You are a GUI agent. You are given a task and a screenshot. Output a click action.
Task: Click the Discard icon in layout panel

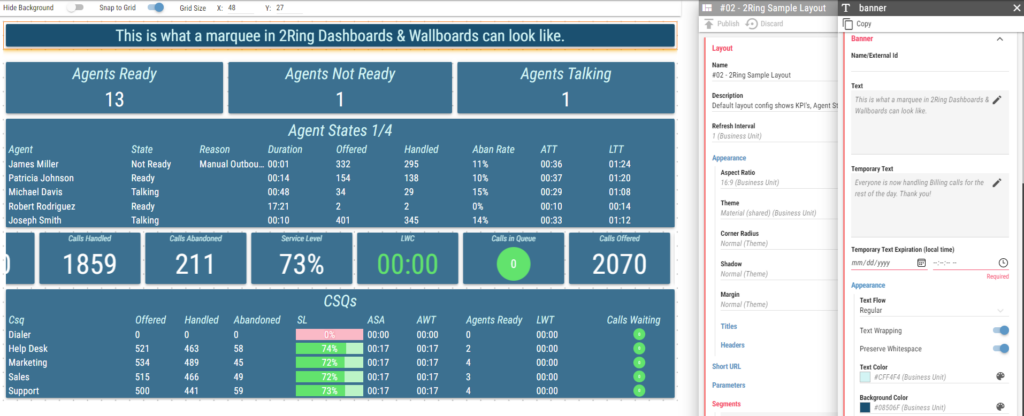[752, 24]
